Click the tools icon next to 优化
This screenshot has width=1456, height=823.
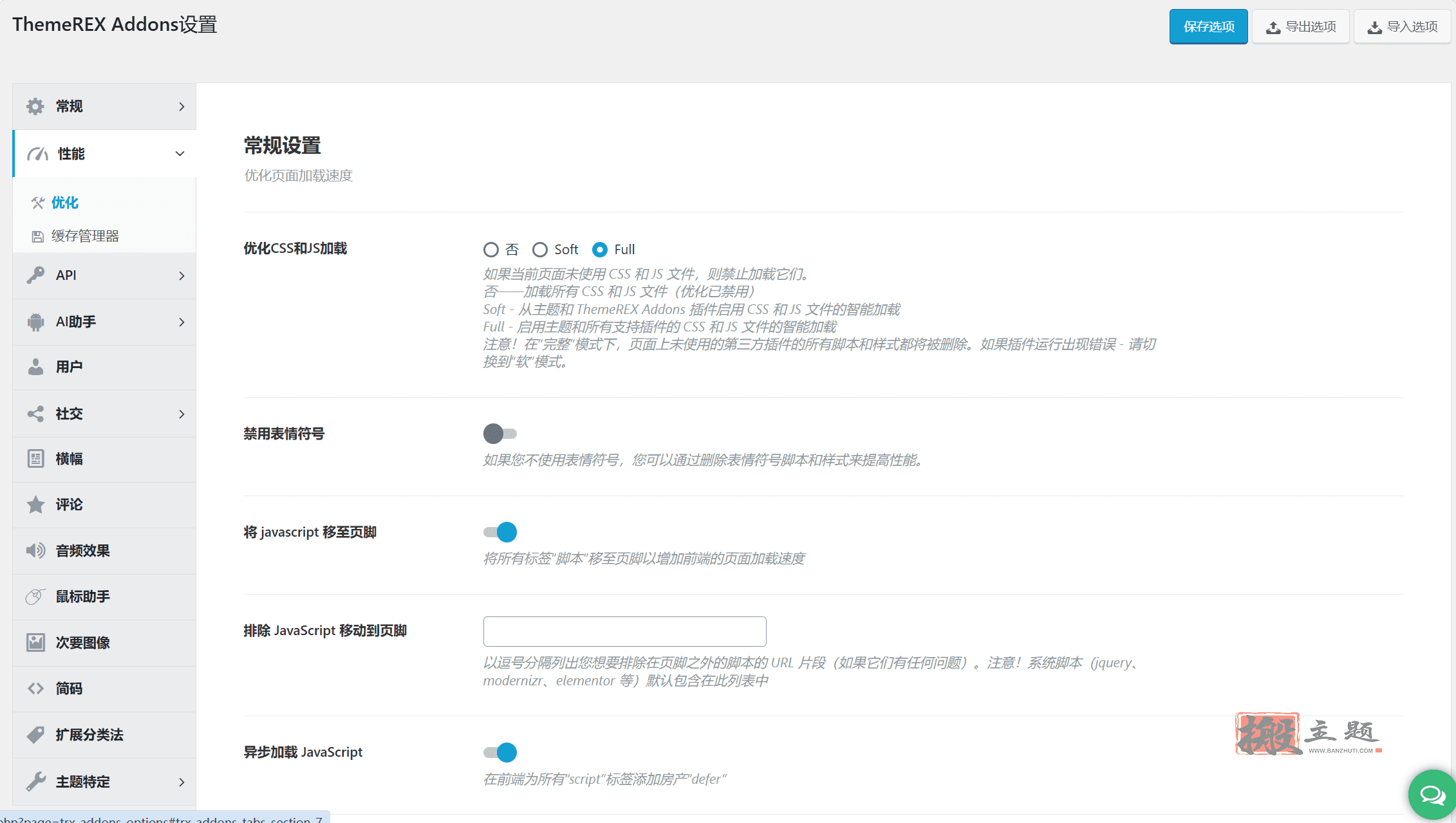(38, 203)
